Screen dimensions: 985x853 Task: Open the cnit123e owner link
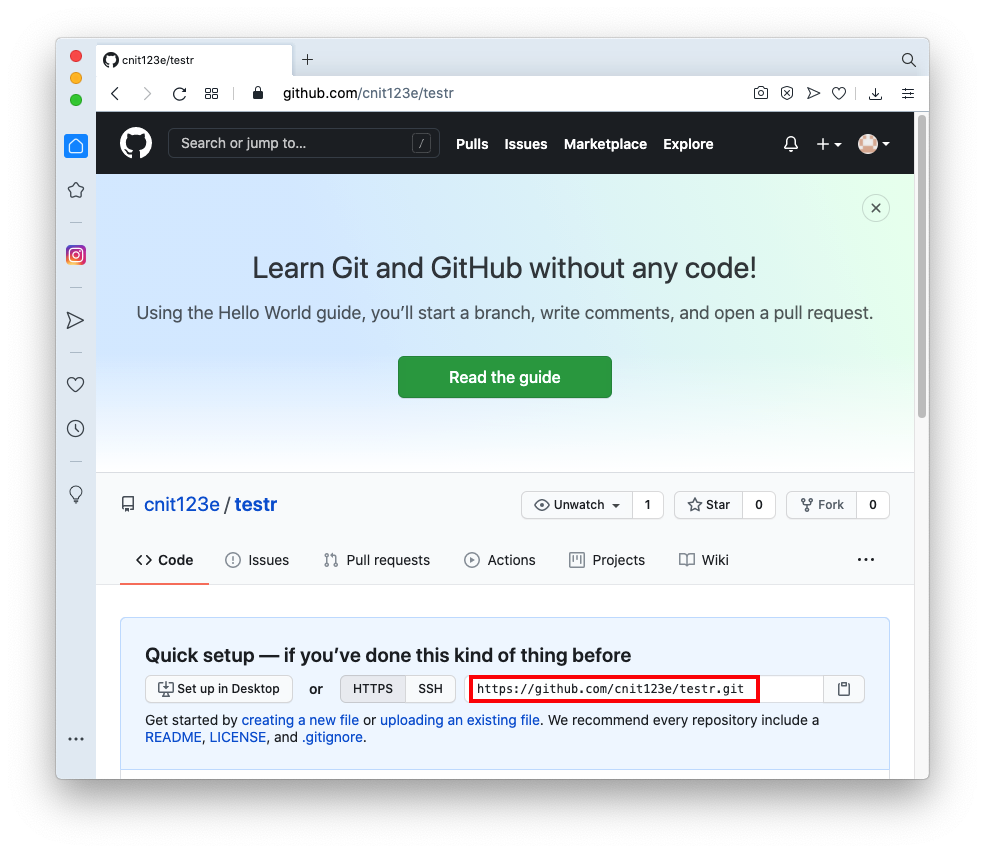pyautogui.click(x=182, y=504)
